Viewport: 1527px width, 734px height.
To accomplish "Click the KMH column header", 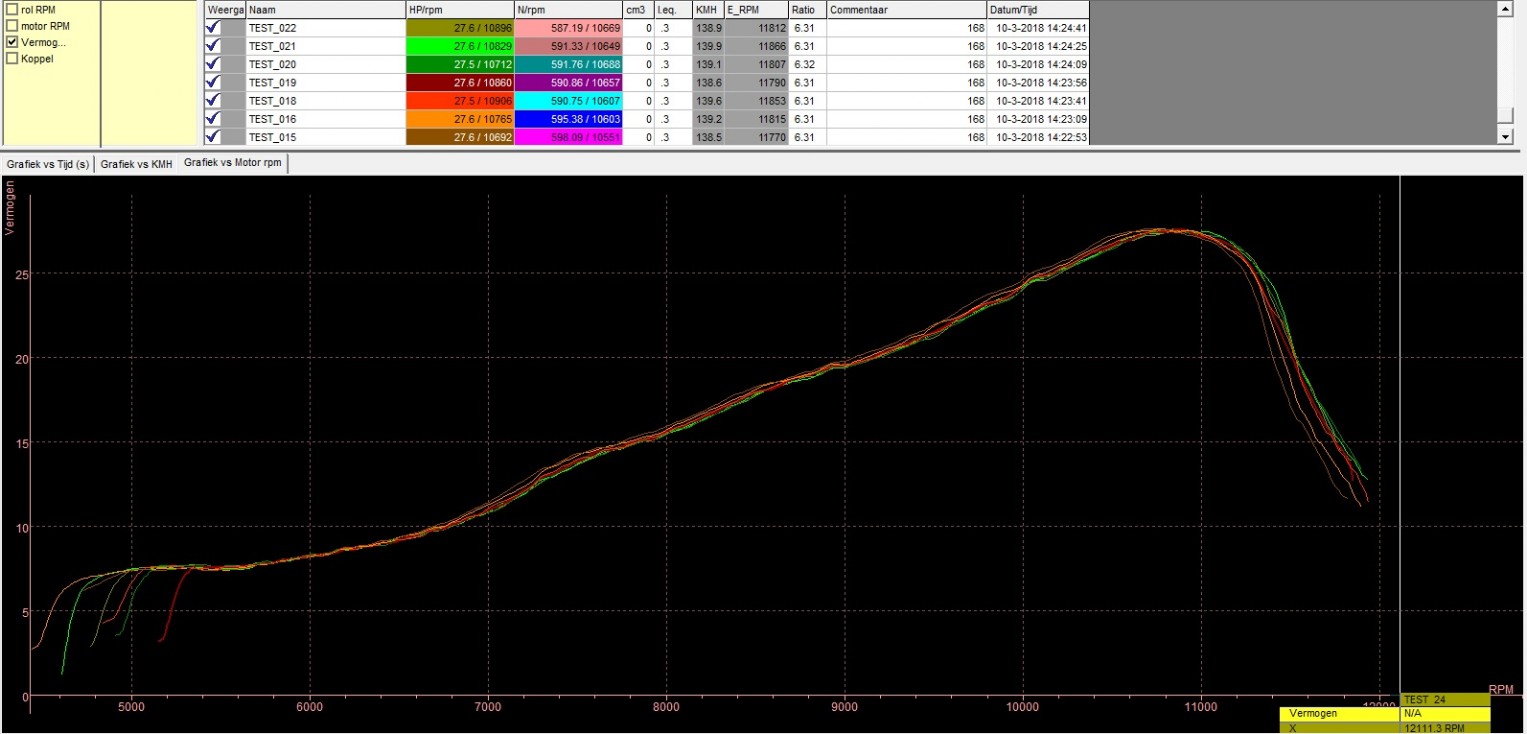I will pos(709,9).
